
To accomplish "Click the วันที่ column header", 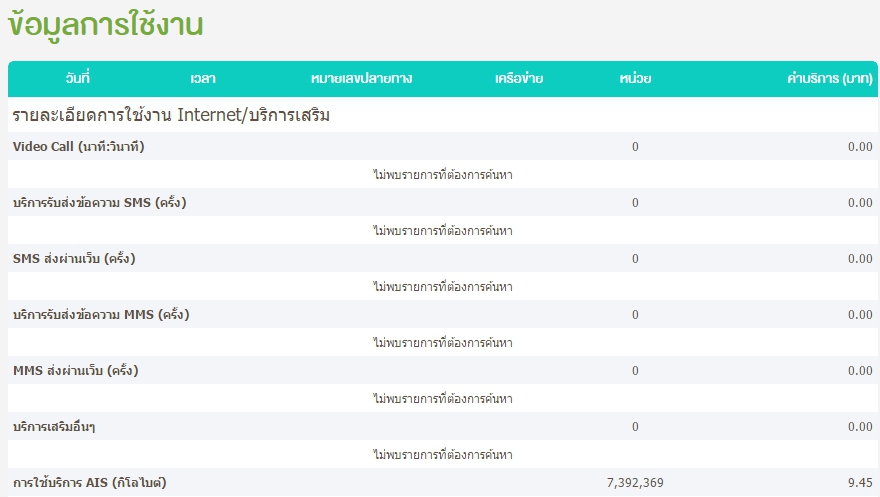I will [x=78, y=78].
